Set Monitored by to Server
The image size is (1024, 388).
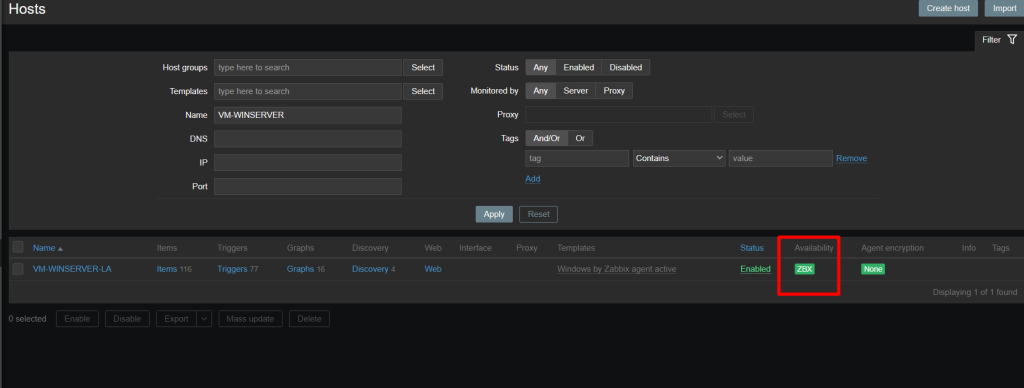[x=576, y=91]
